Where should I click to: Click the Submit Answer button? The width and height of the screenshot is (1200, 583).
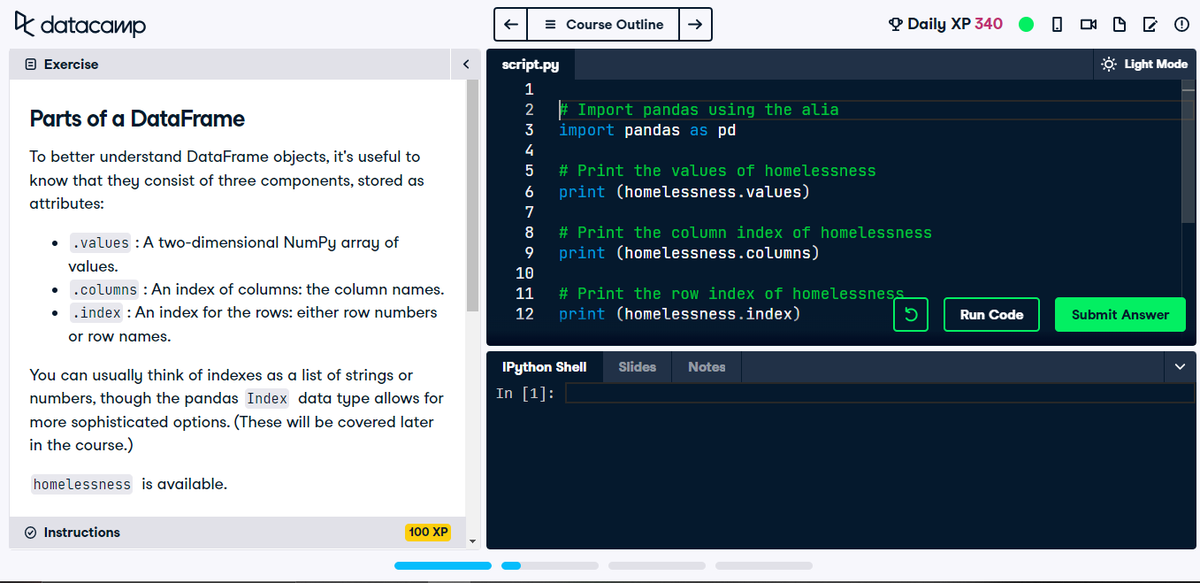click(x=1120, y=315)
